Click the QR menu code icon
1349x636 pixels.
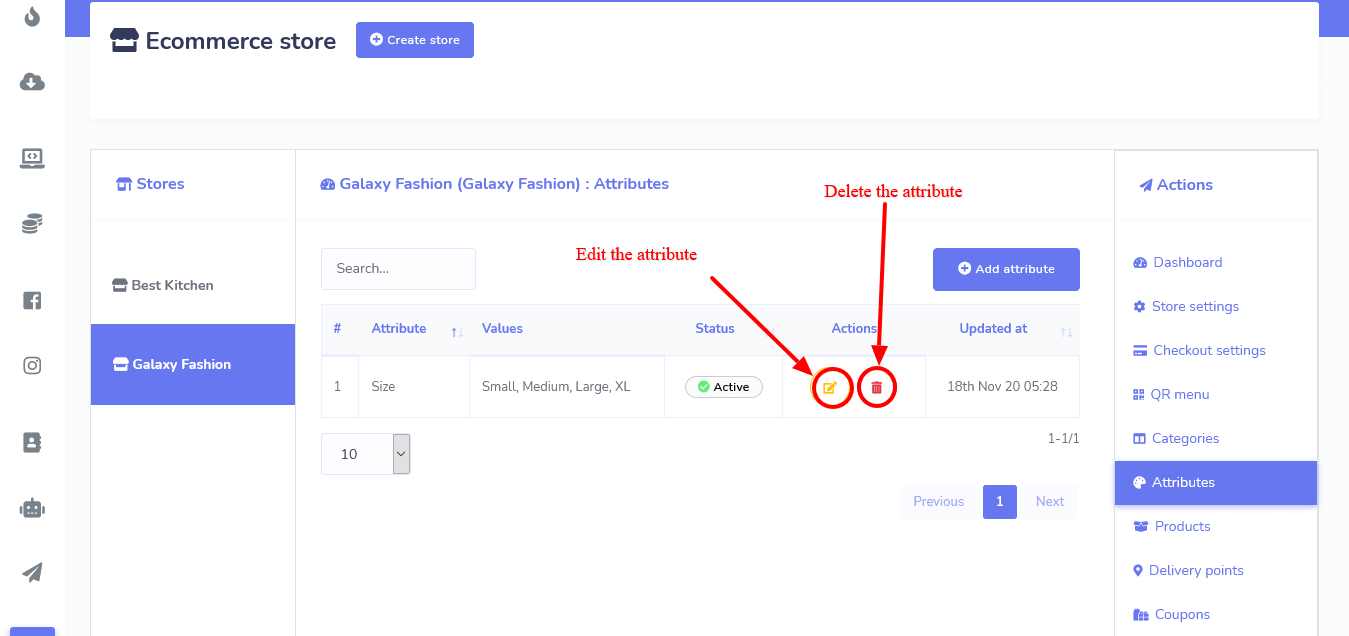1139,395
